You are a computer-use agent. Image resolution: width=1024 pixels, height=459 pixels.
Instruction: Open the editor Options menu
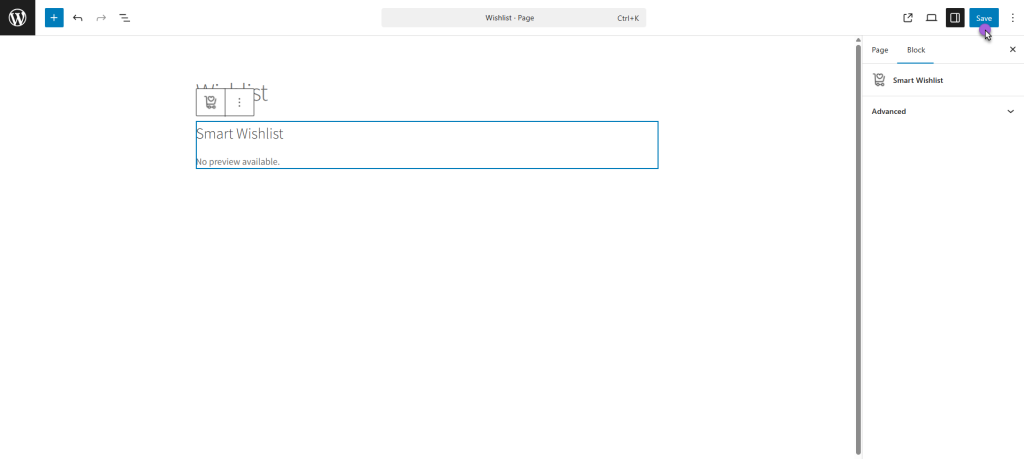click(x=1012, y=18)
